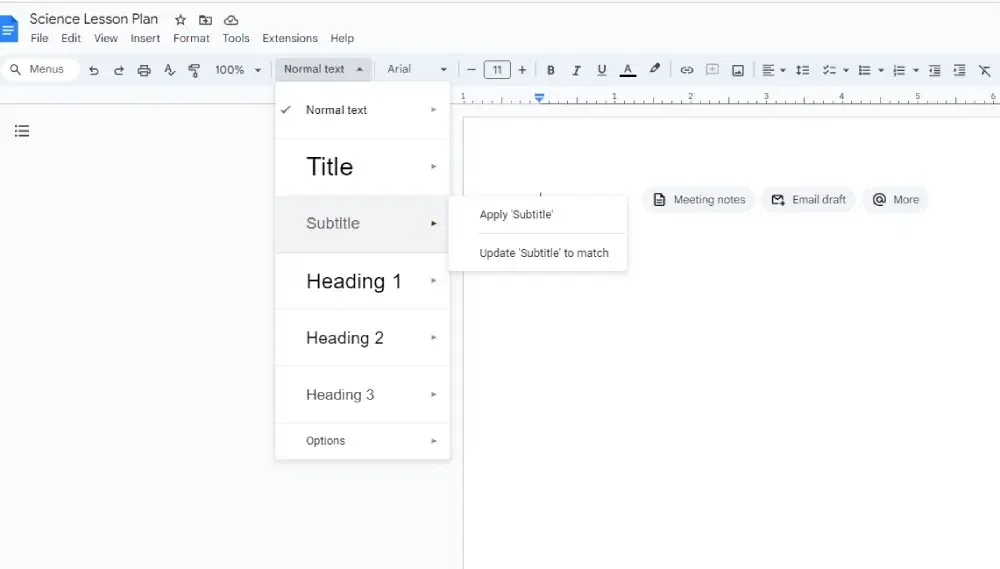Screen dimensions: 1000x569
Task: Click the blue ruler indent marker
Action: coord(540,98)
